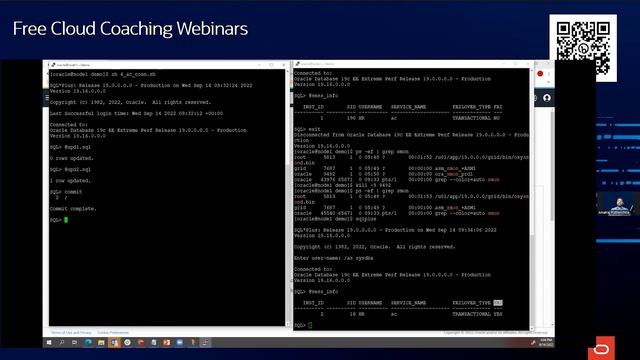Click '1 row updated.' in left terminal
Viewport: 640px width, 360px height.
tap(70, 180)
